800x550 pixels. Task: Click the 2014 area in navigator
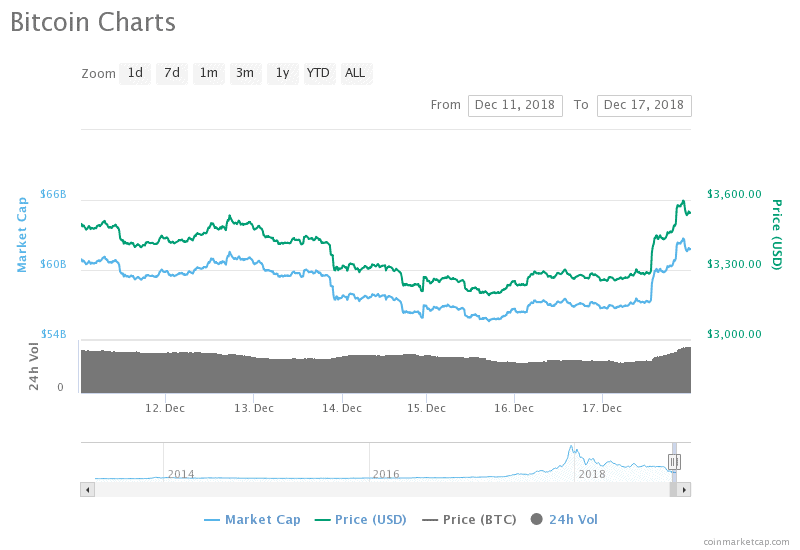(181, 474)
